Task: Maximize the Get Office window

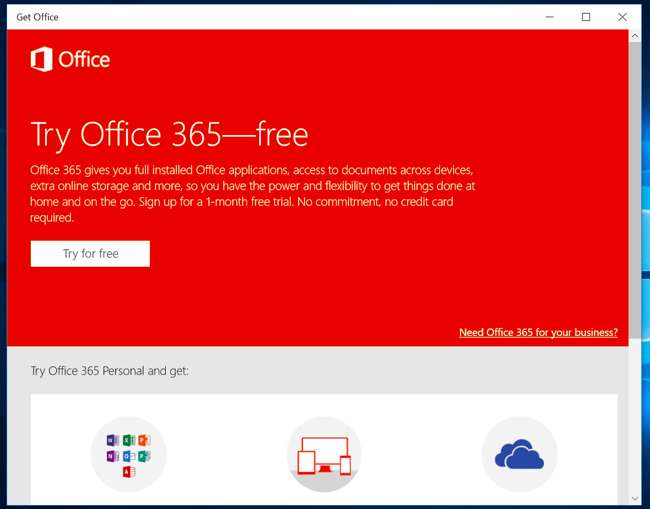Action: coord(586,17)
